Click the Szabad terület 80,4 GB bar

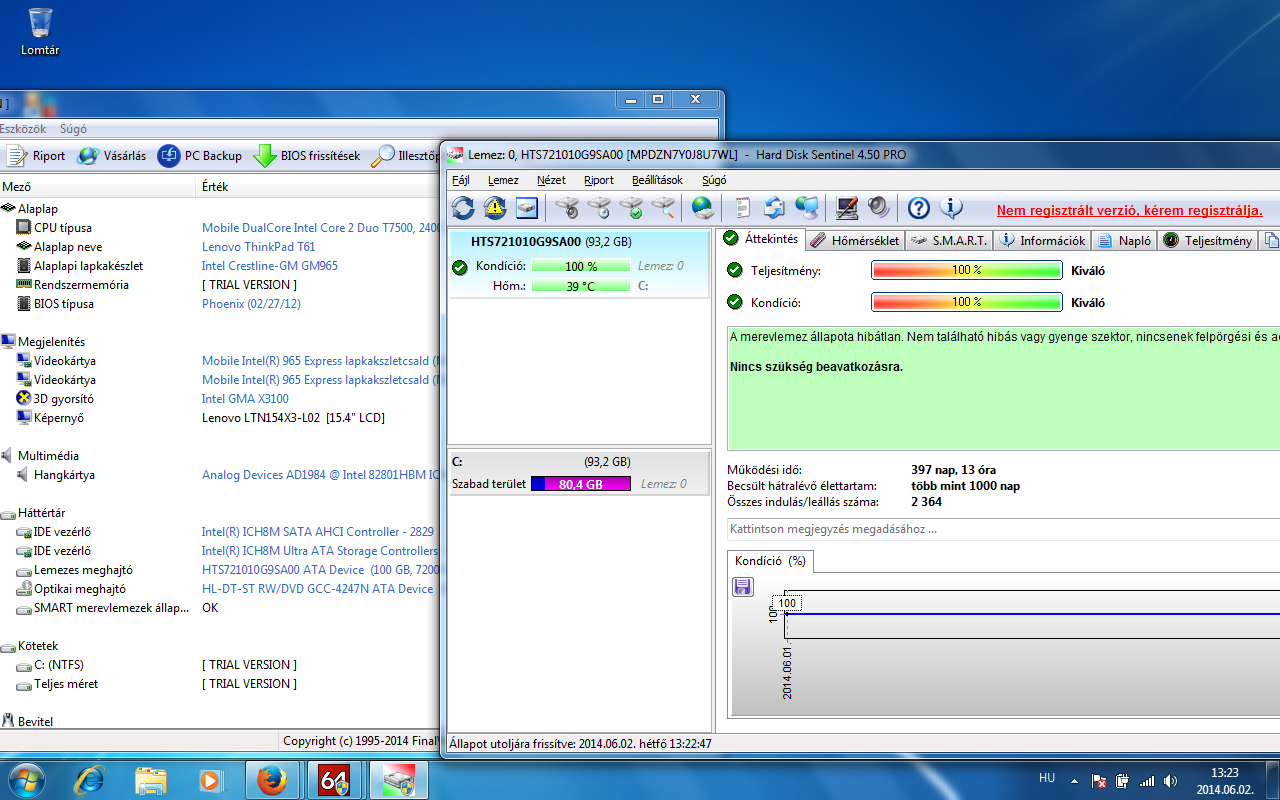[580, 484]
